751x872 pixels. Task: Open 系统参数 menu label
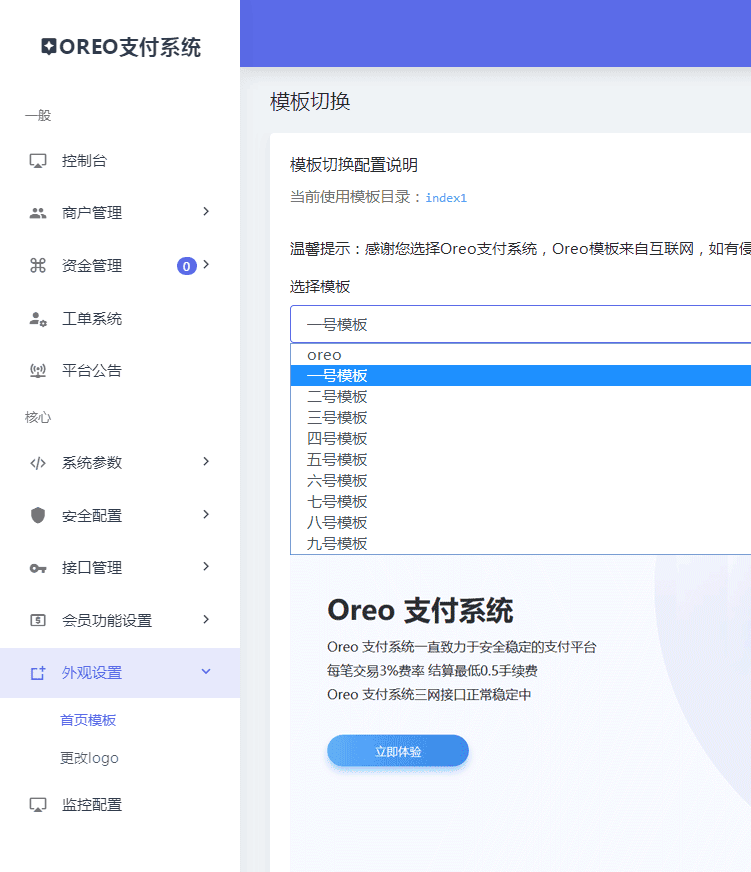coord(92,463)
